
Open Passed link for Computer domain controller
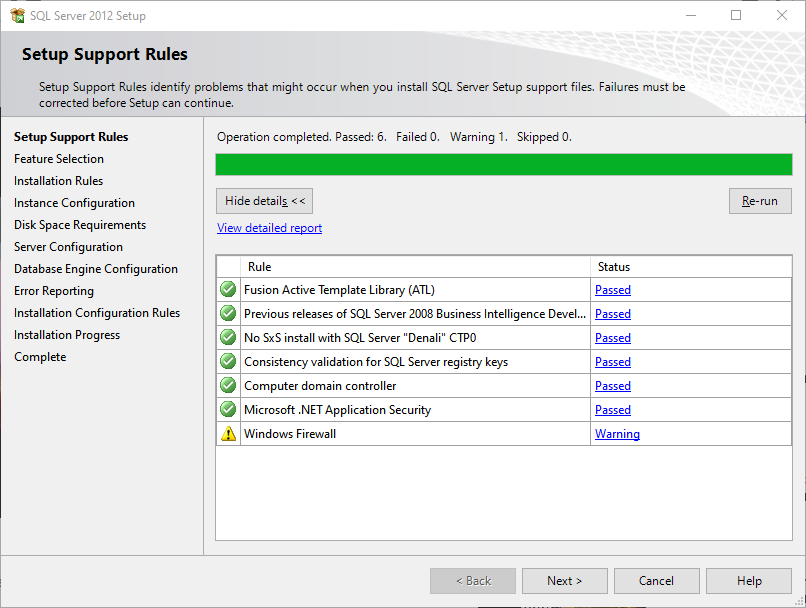(613, 386)
